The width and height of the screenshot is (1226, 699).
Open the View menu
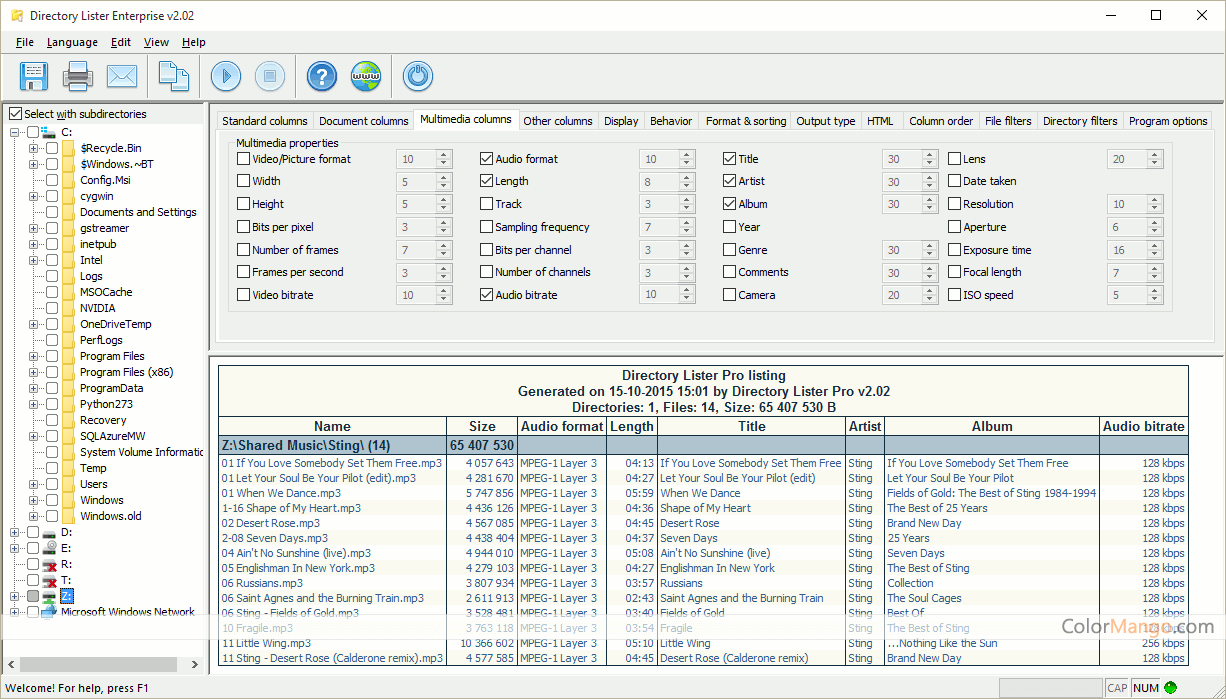click(156, 42)
